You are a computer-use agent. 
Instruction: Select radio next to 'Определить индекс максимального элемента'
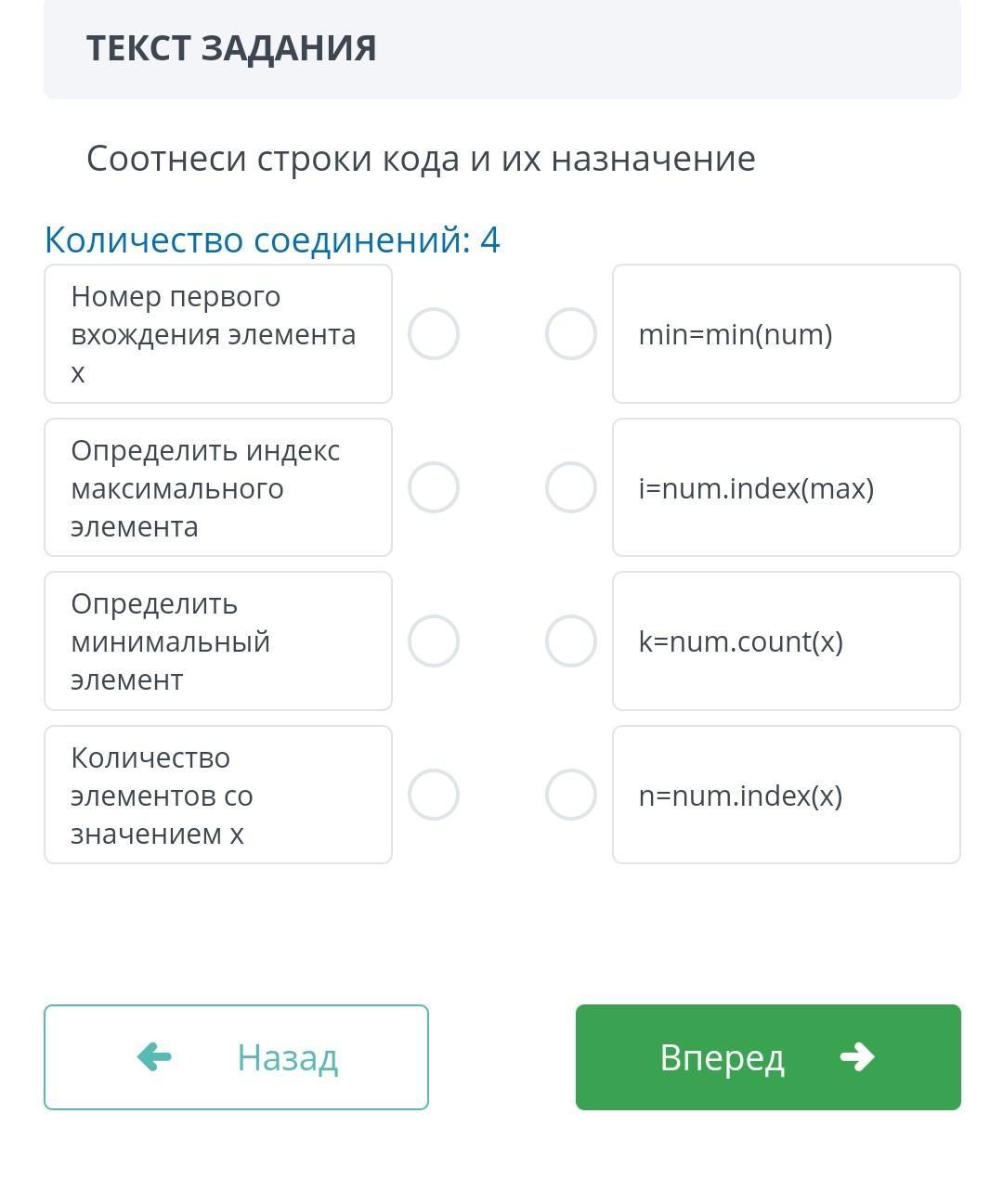(434, 487)
